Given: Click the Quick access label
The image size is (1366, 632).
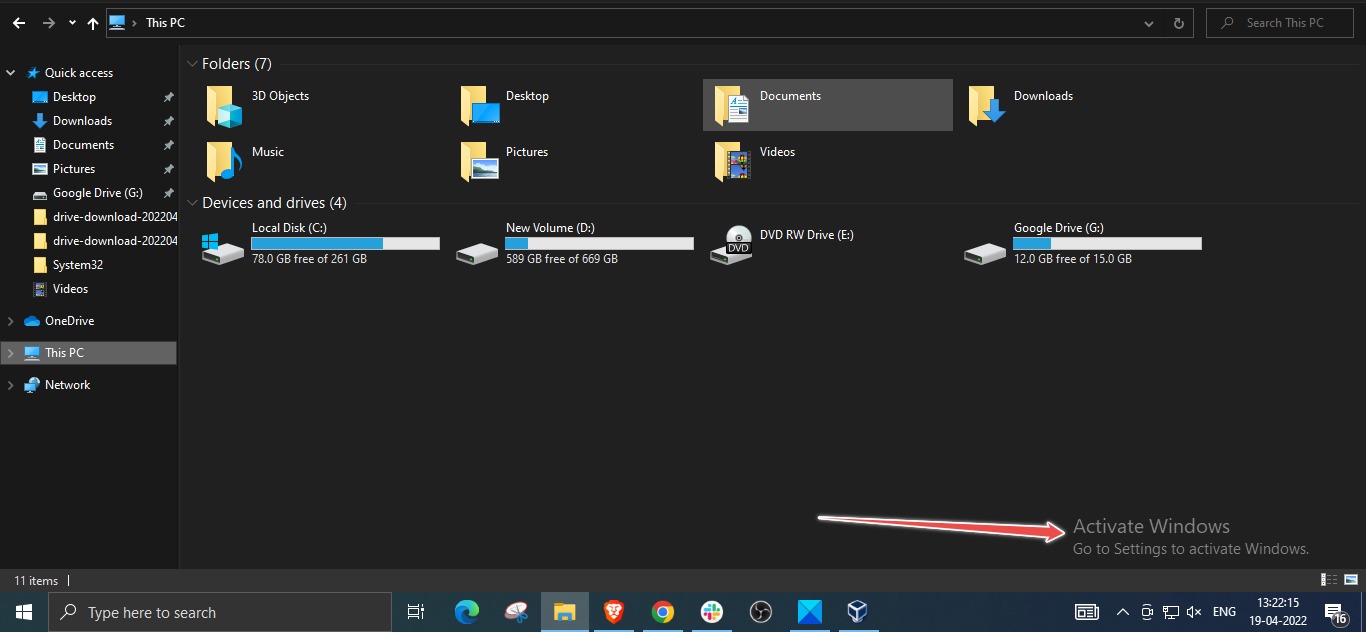Looking at the screenshot, I should pyautogui.click(x=79, y=73).
